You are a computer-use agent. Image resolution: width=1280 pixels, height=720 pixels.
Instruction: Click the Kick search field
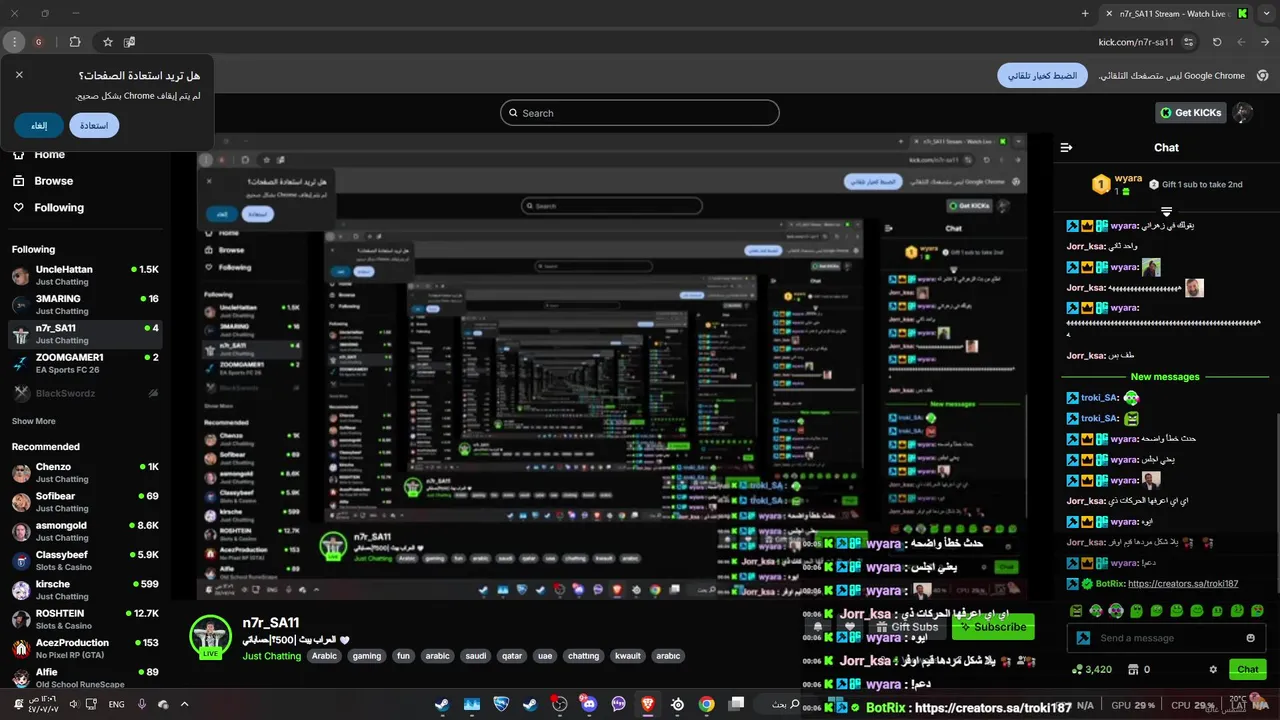(x=640, y=113)
